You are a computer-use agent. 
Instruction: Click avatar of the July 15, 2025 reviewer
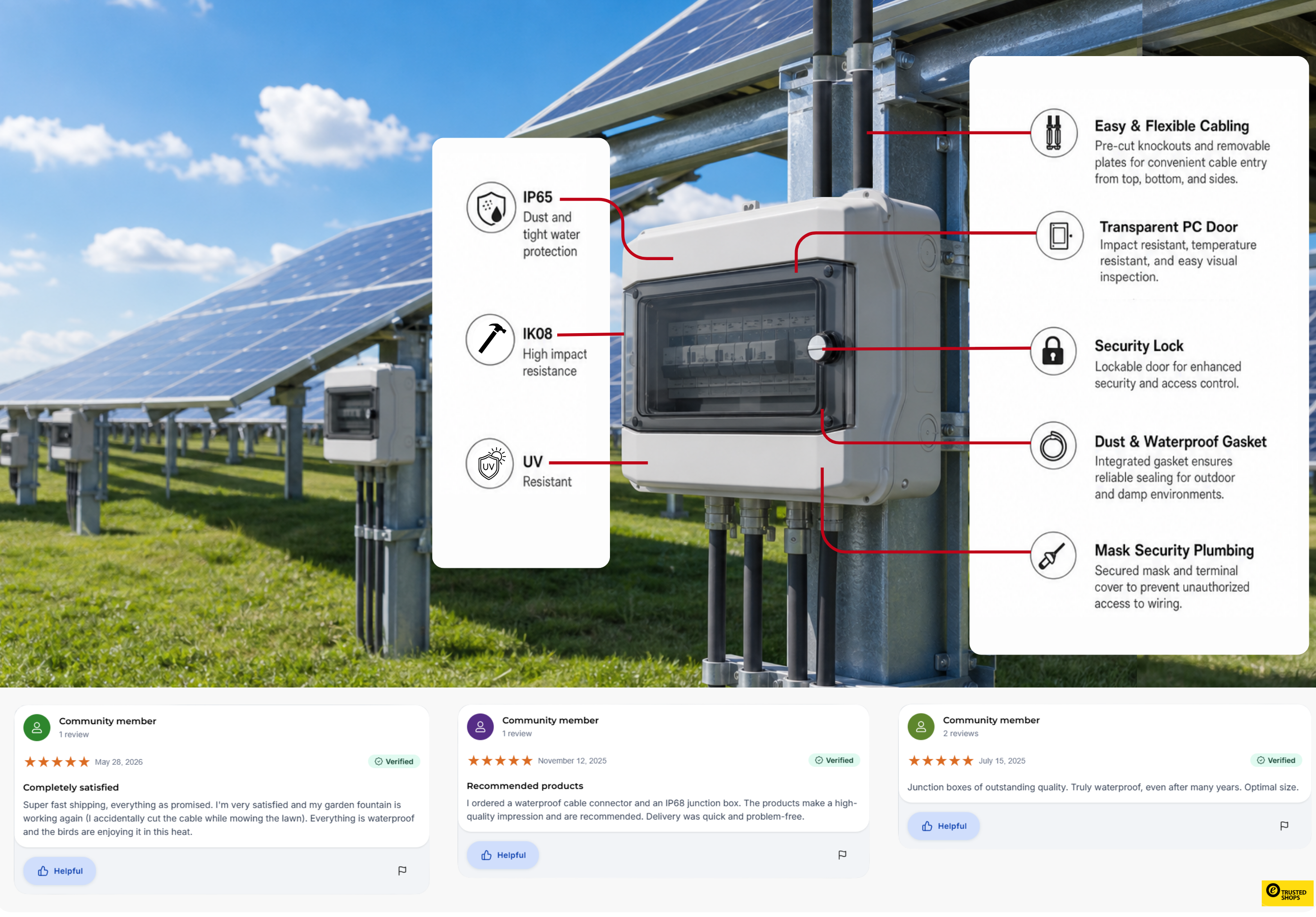click(x=921, y=727)
